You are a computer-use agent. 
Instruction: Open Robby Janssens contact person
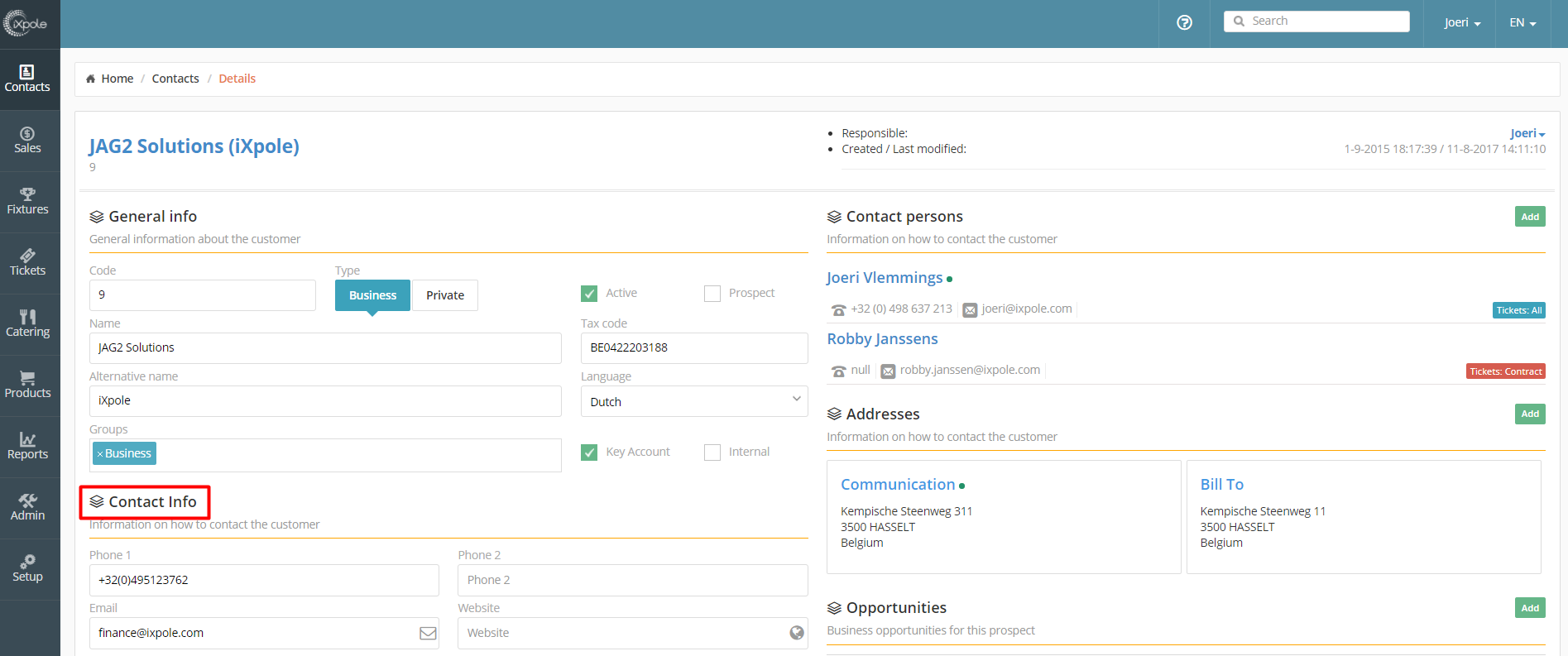pyautogui.click(x=882, y=339)
